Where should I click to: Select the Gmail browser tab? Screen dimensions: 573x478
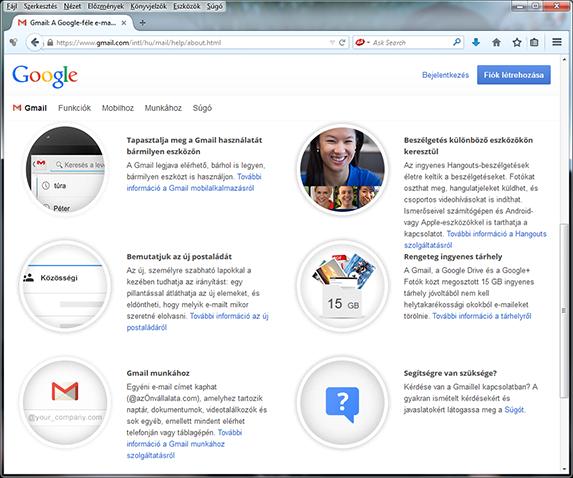click(x=72, y=23)
